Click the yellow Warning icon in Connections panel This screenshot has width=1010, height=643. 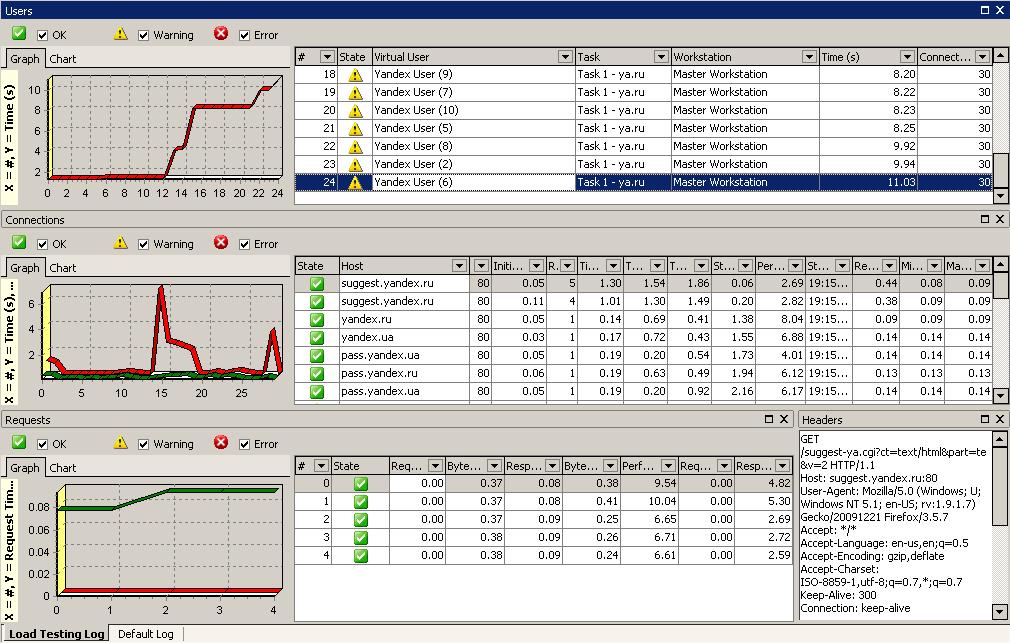[121, 243]
